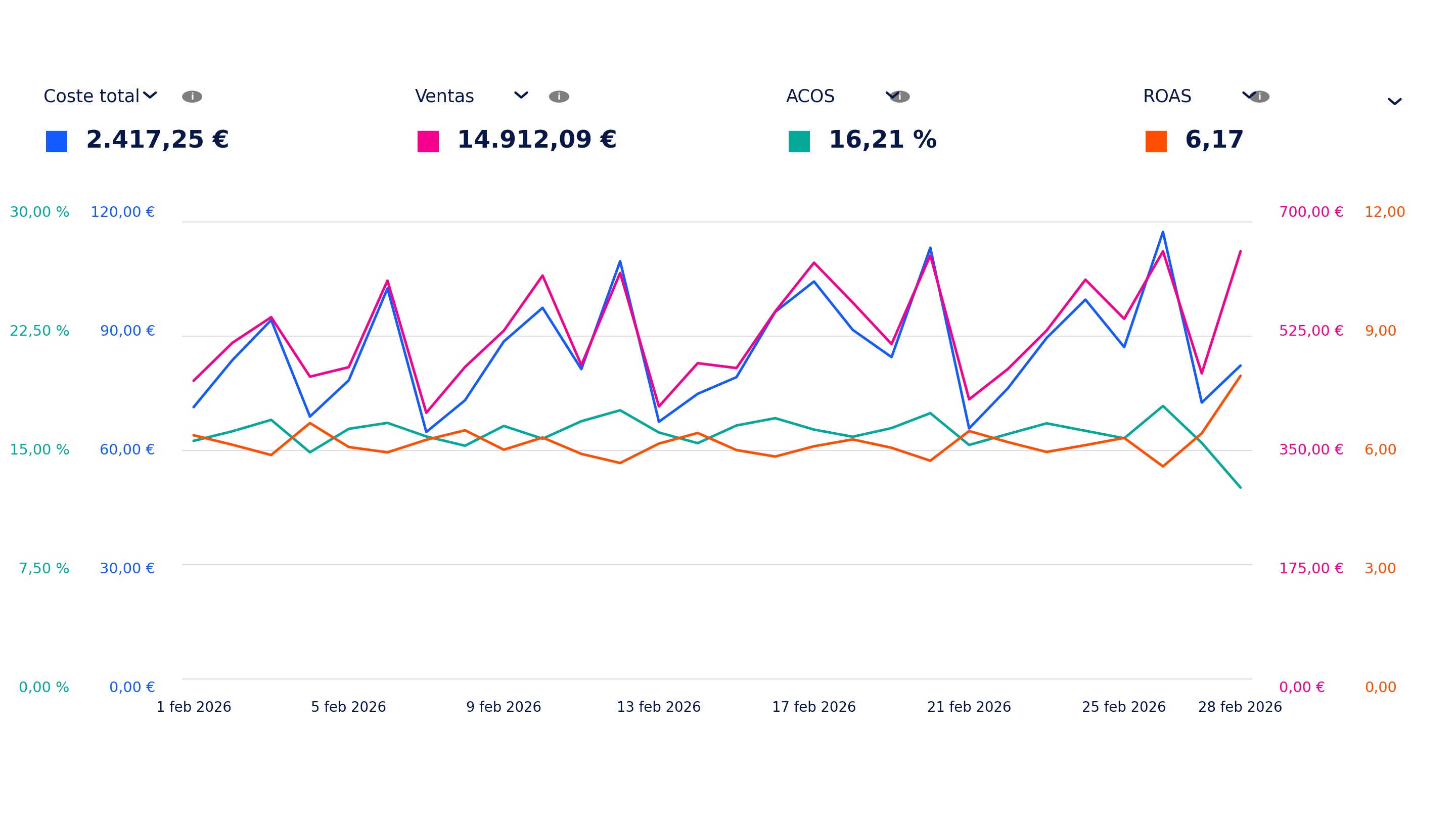
Task: Click the orange ROAS color swatch
Action: [1156, 142]
